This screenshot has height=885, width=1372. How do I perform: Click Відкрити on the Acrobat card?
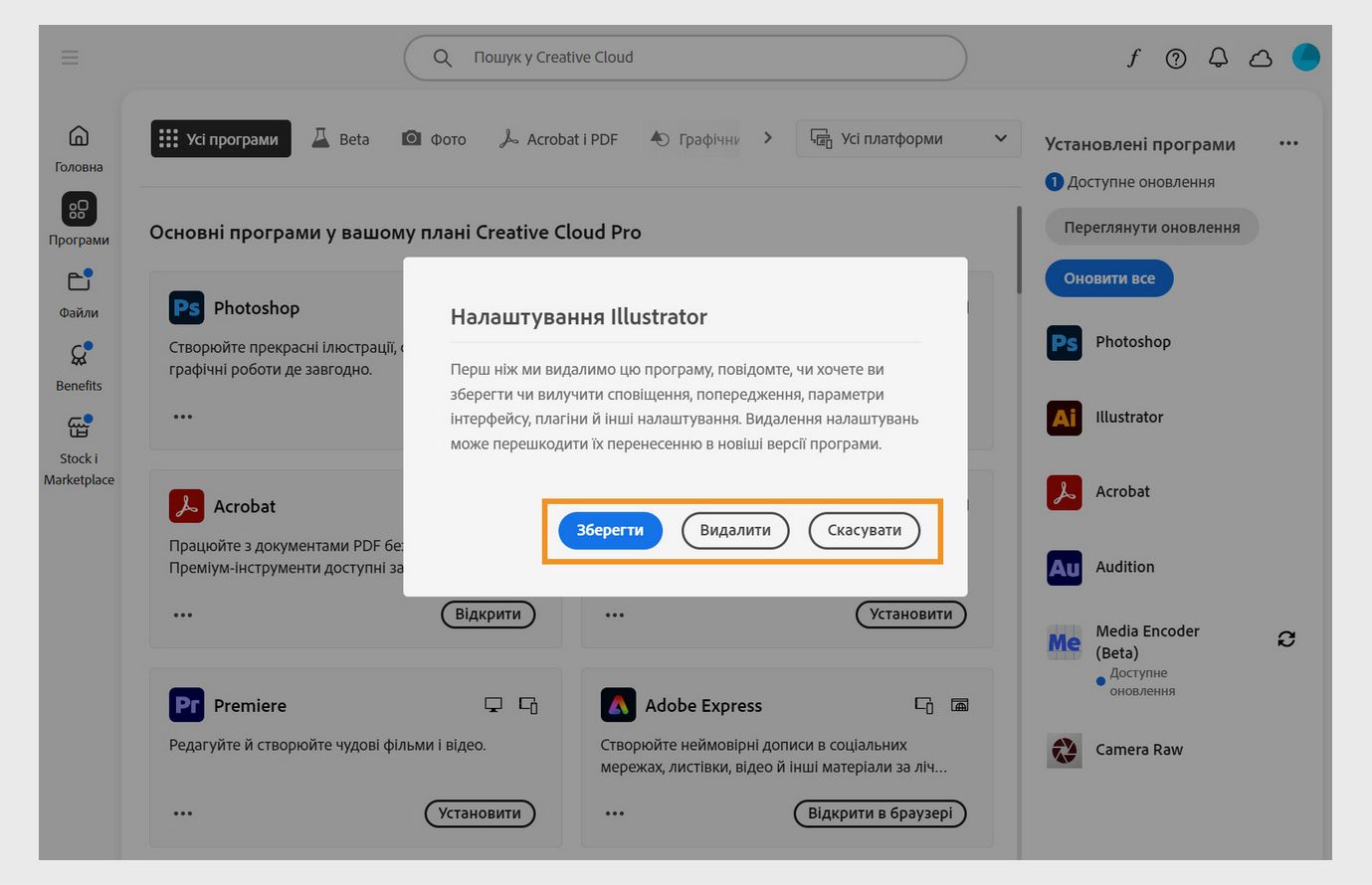[x=488, y=615]
